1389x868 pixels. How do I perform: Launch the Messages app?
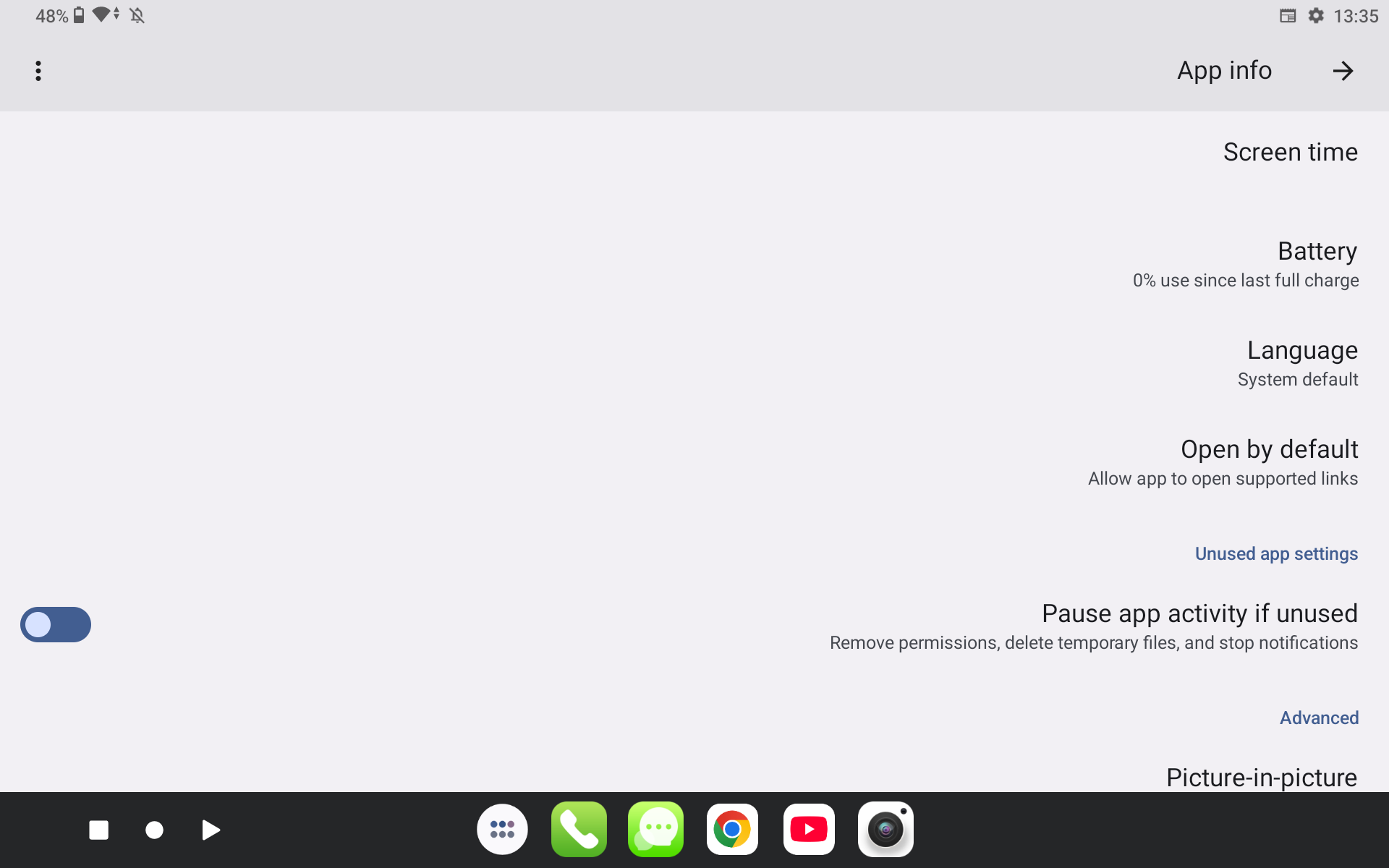point(655,830)
